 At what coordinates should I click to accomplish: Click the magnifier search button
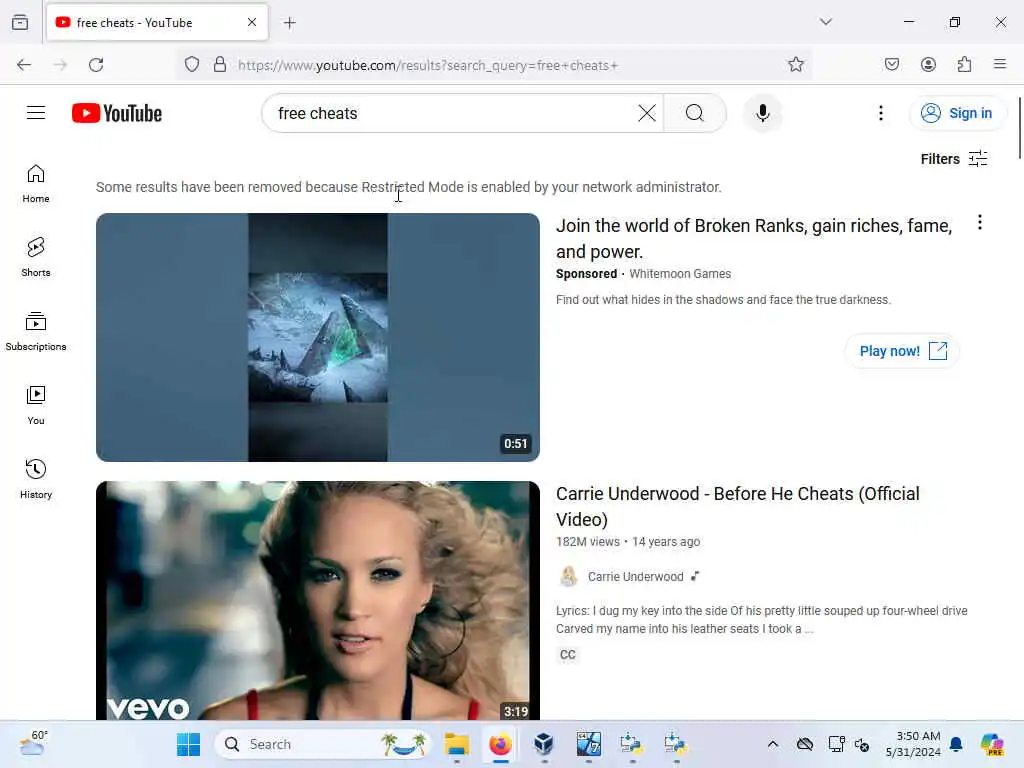695,113
